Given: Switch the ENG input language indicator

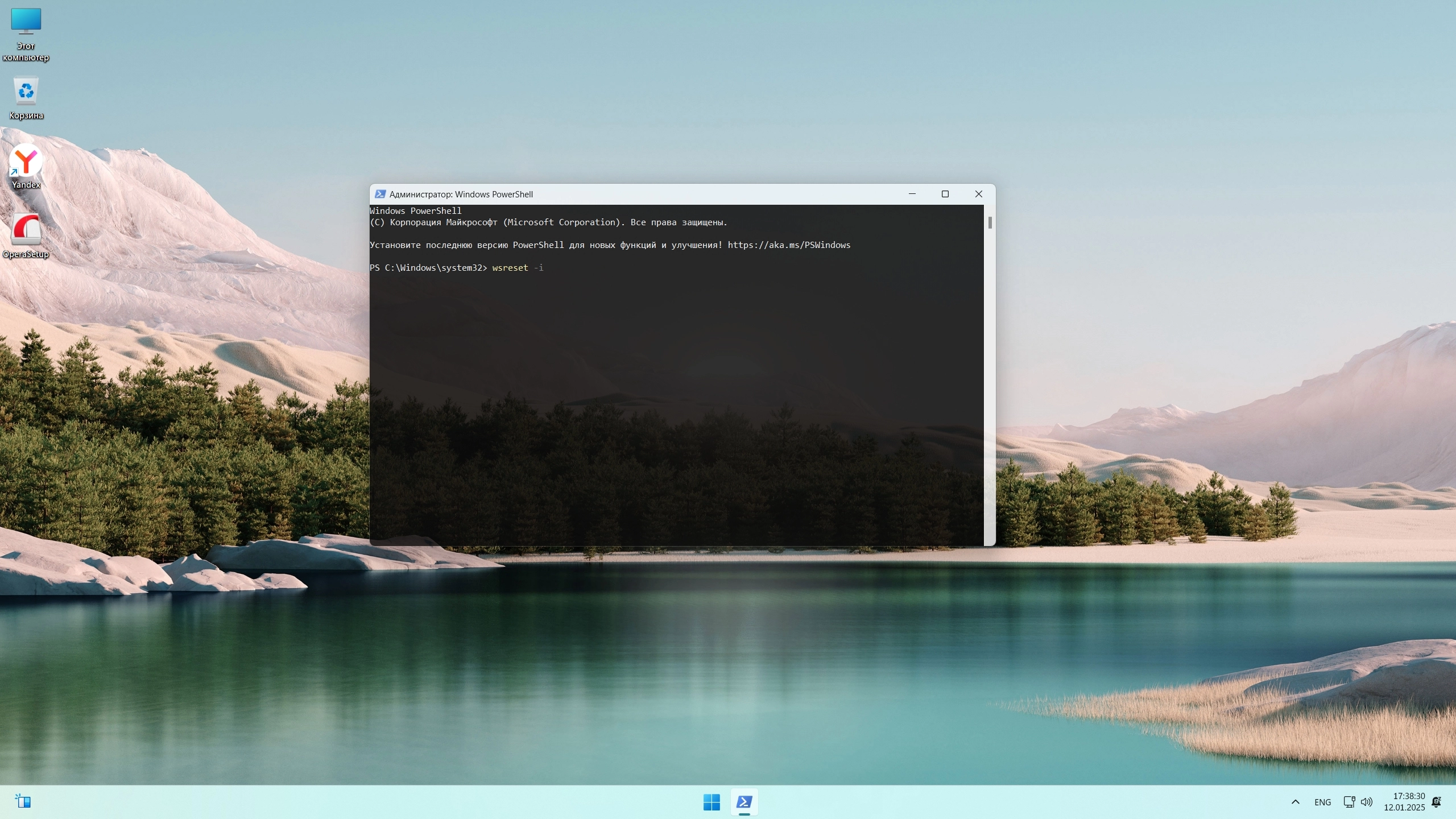Looking at the screenshot, I should pyautogui.click(x=1322, y=802).
